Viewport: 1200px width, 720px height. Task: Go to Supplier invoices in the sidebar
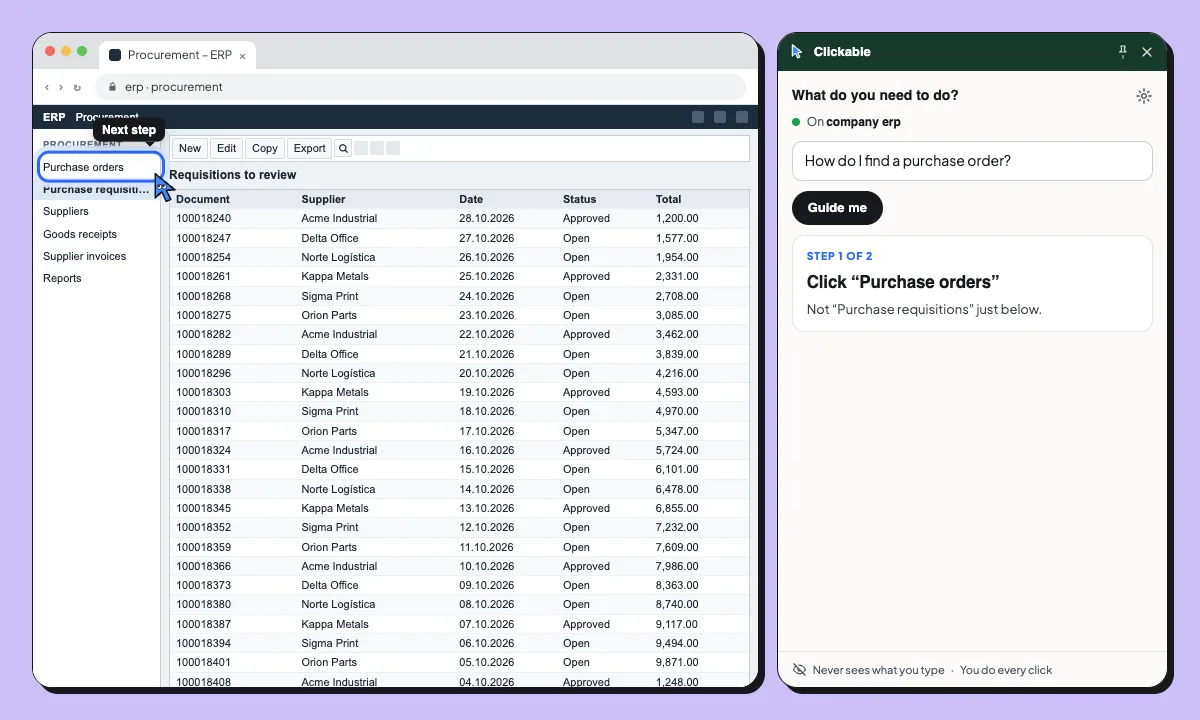click(x=84, y=256)
